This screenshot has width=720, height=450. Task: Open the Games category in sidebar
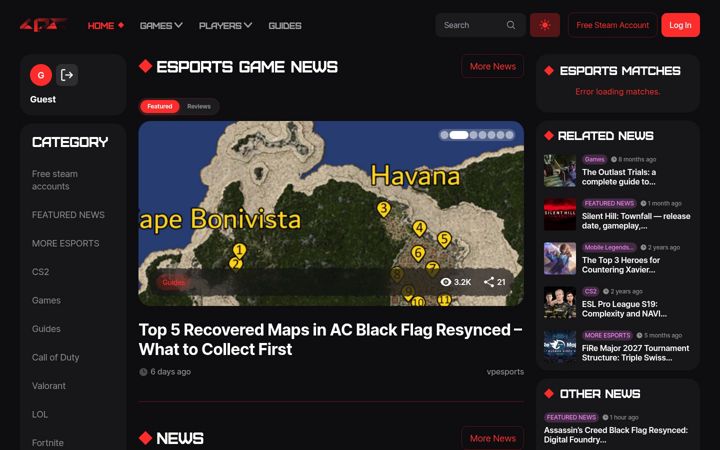point(46,300)
